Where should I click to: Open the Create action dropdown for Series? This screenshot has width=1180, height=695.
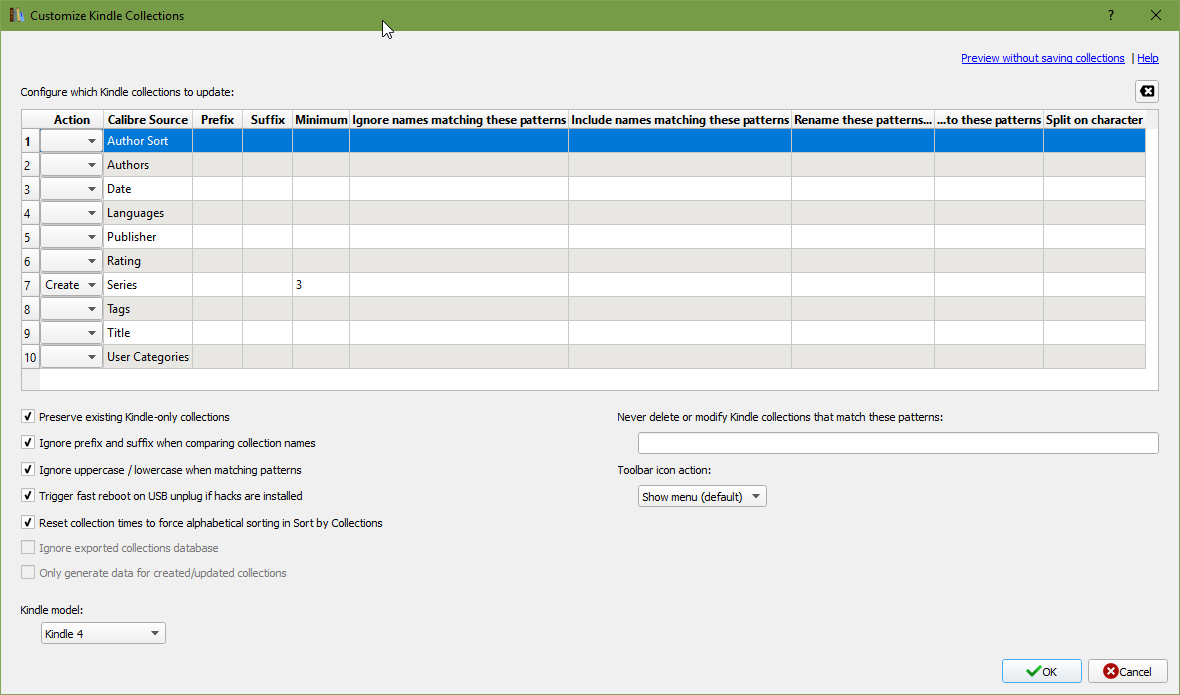(x=71, y=285)
